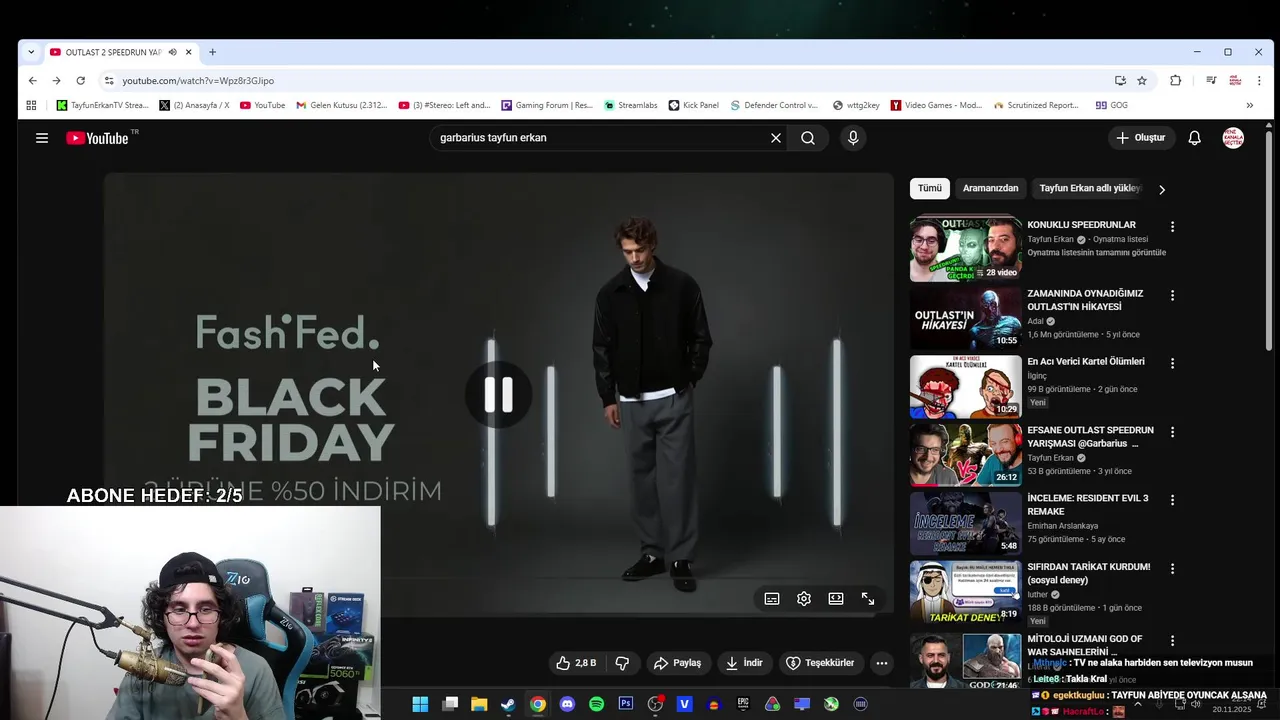Pause the video with the center button
This screenshot has height=720, width=1280.
pos(498,395)
